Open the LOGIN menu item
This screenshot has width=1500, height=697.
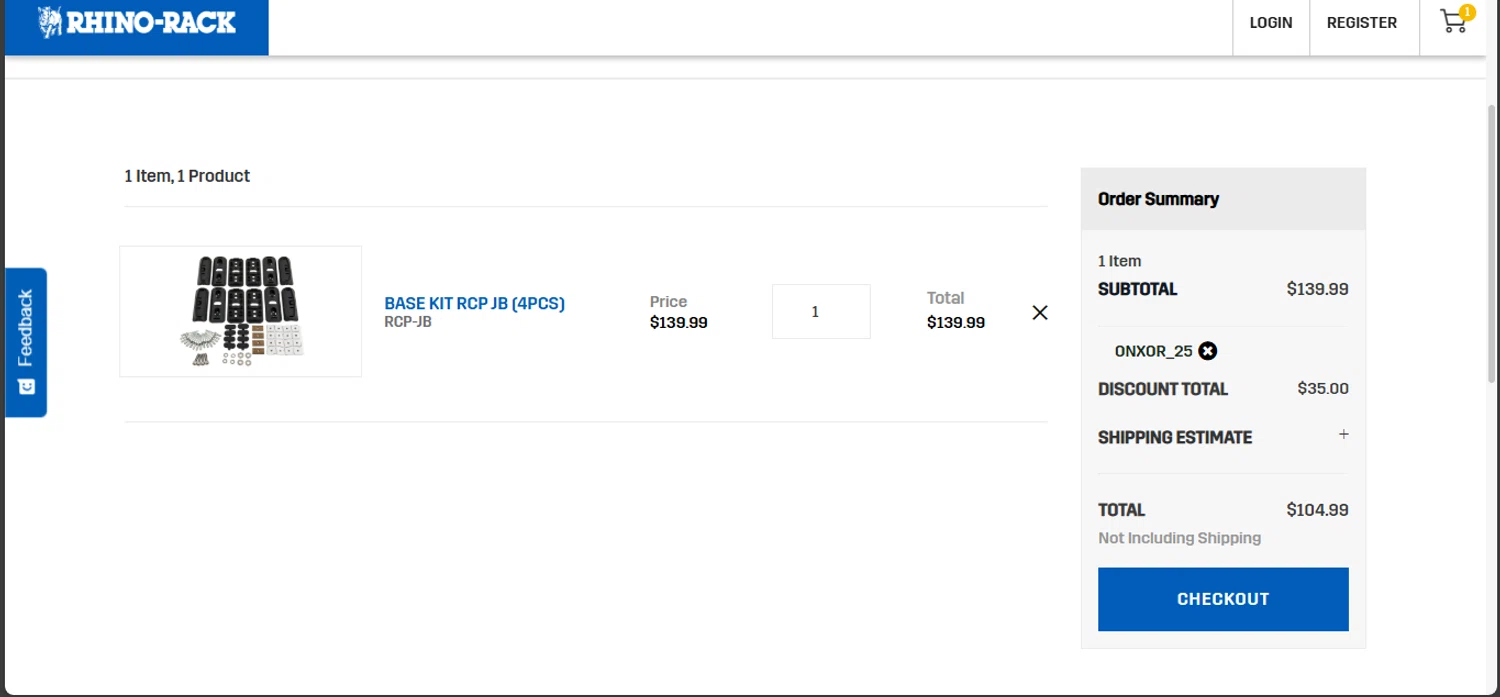[x=1271, y=23]
